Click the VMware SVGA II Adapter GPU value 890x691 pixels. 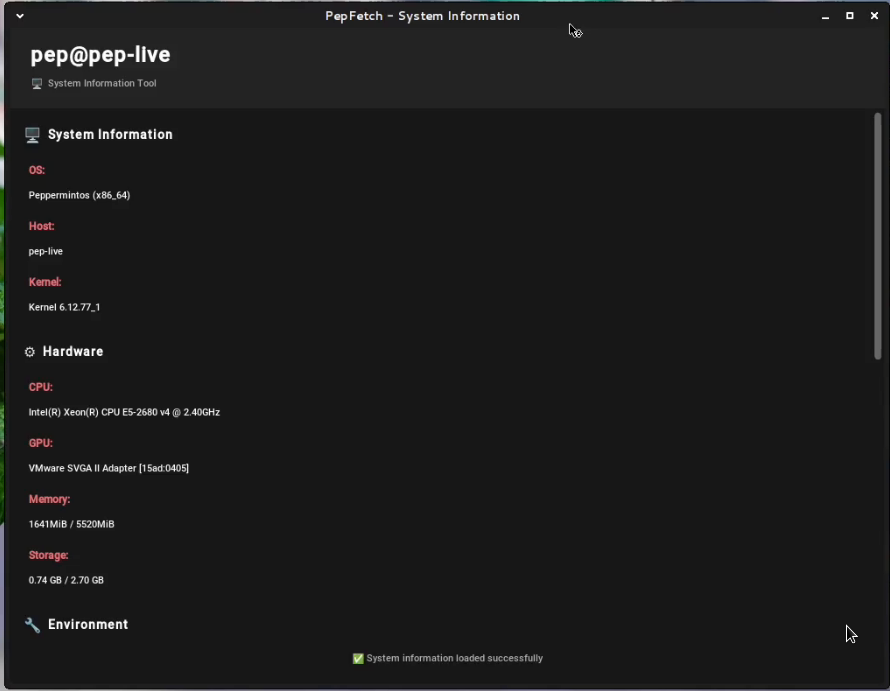(108, 468)
